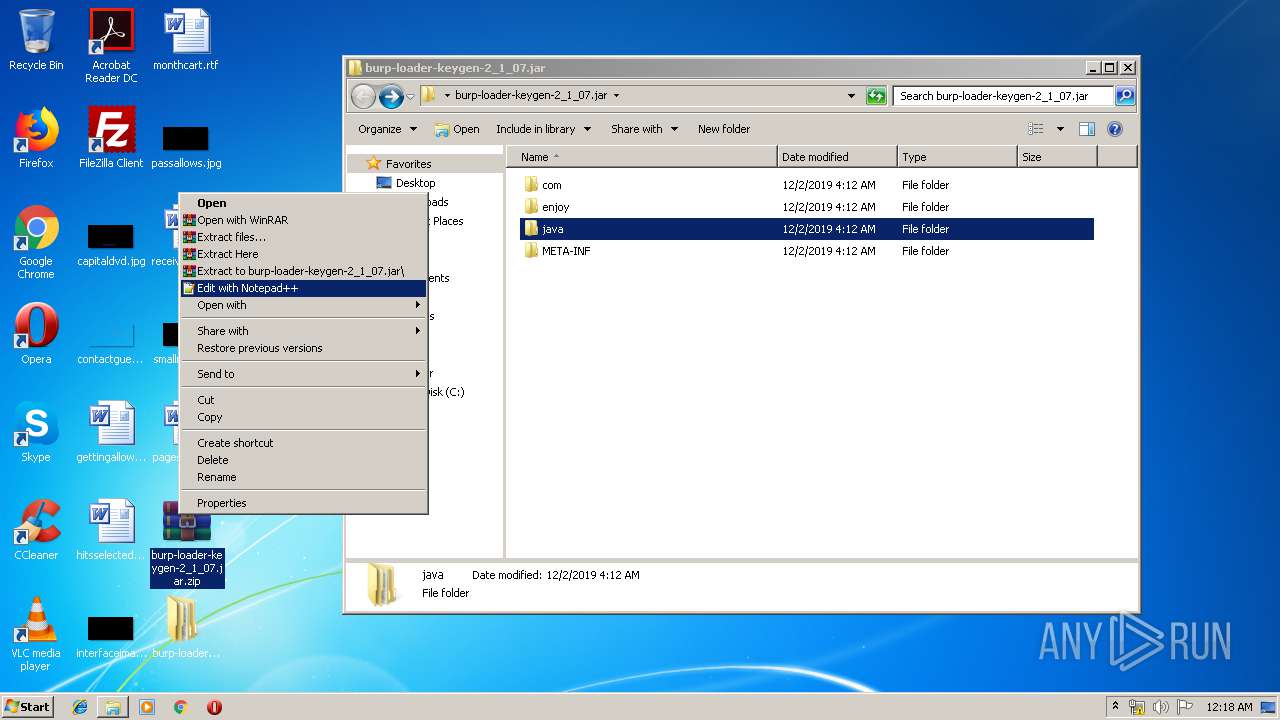Screen dimensions: 1280x720
Task: Launch FileZilla Client desktop shortcut
Action: 111,138
